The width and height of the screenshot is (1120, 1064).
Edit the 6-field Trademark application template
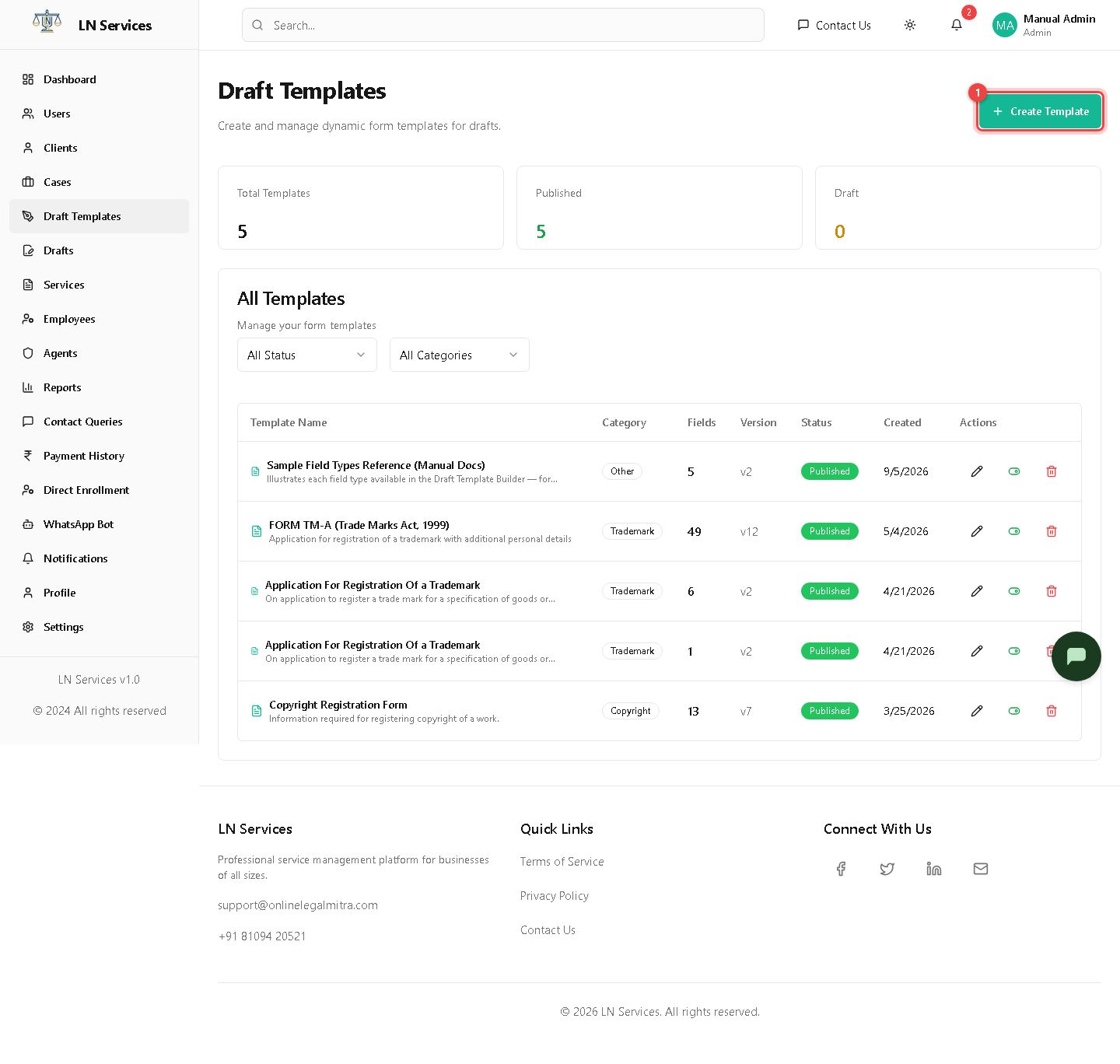point(977,591)
